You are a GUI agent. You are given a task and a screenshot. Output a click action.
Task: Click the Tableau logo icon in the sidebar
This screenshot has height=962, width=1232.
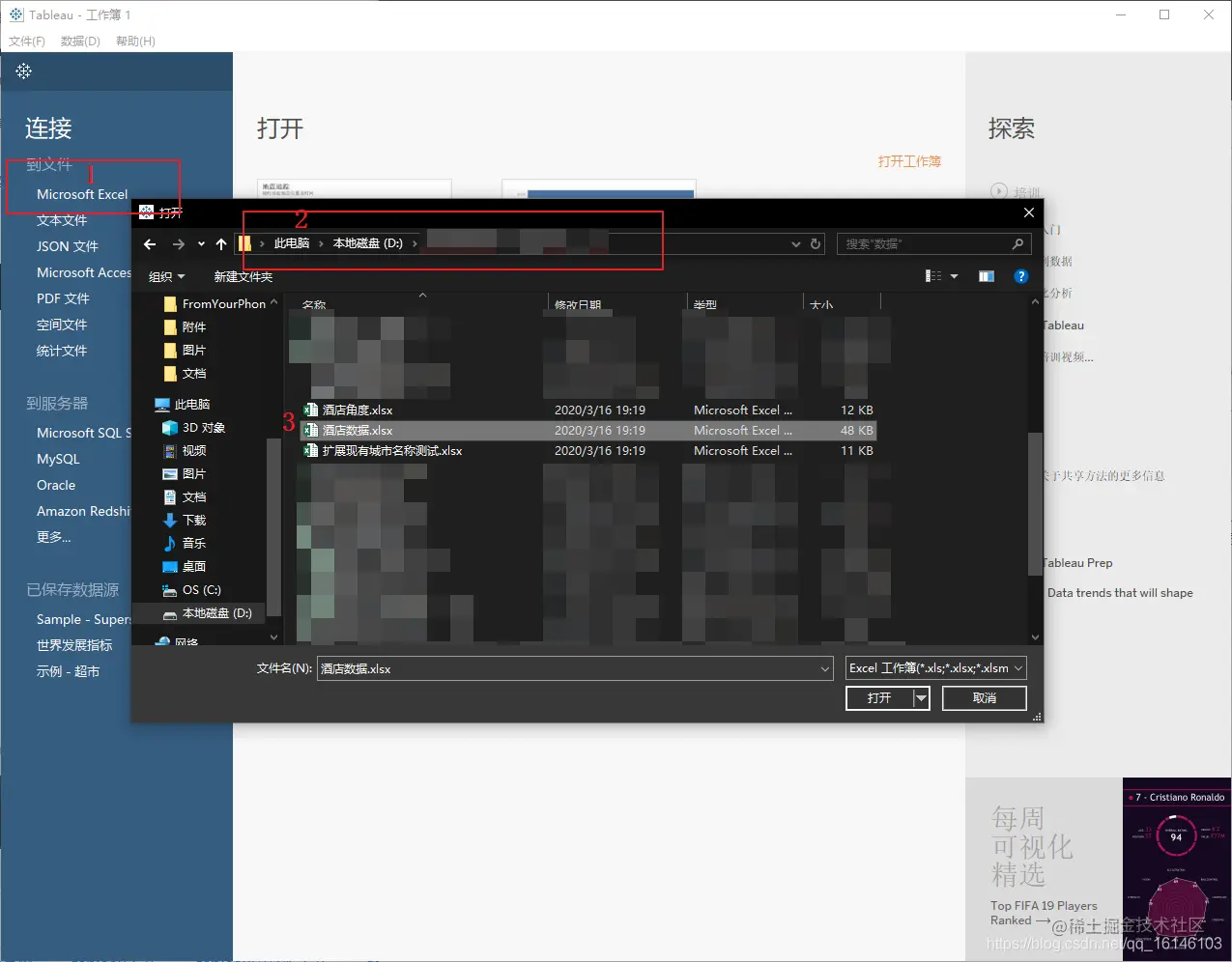24,71
